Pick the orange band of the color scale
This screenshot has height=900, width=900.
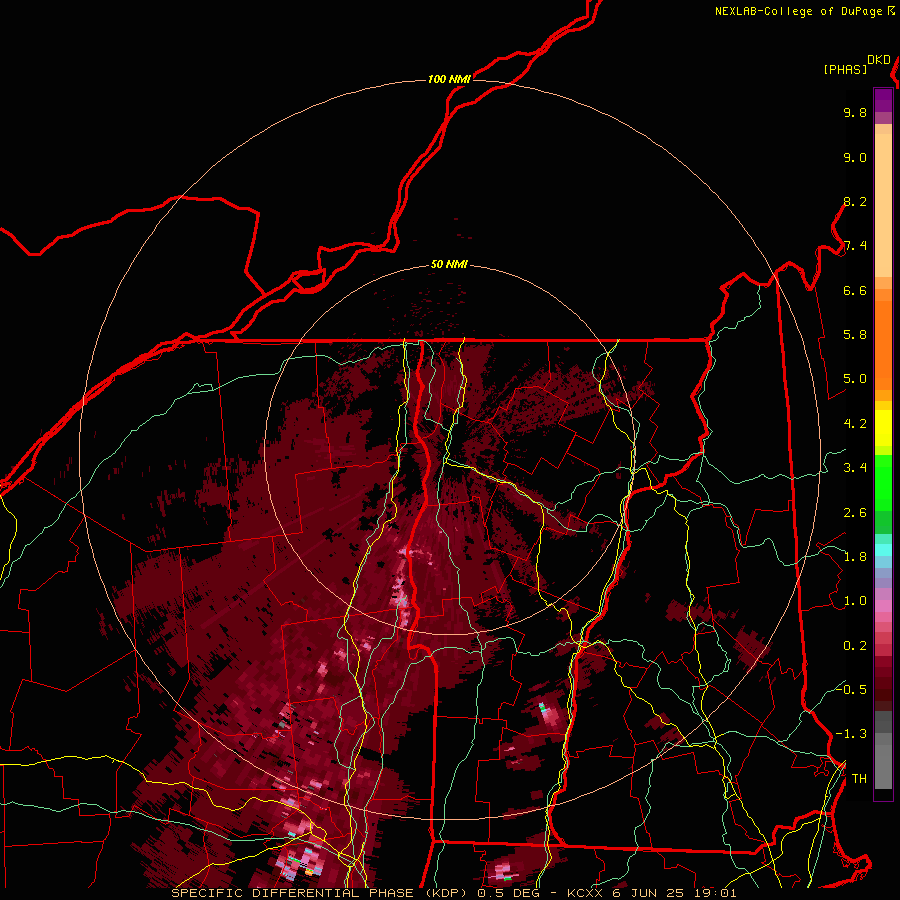[883, 344]
